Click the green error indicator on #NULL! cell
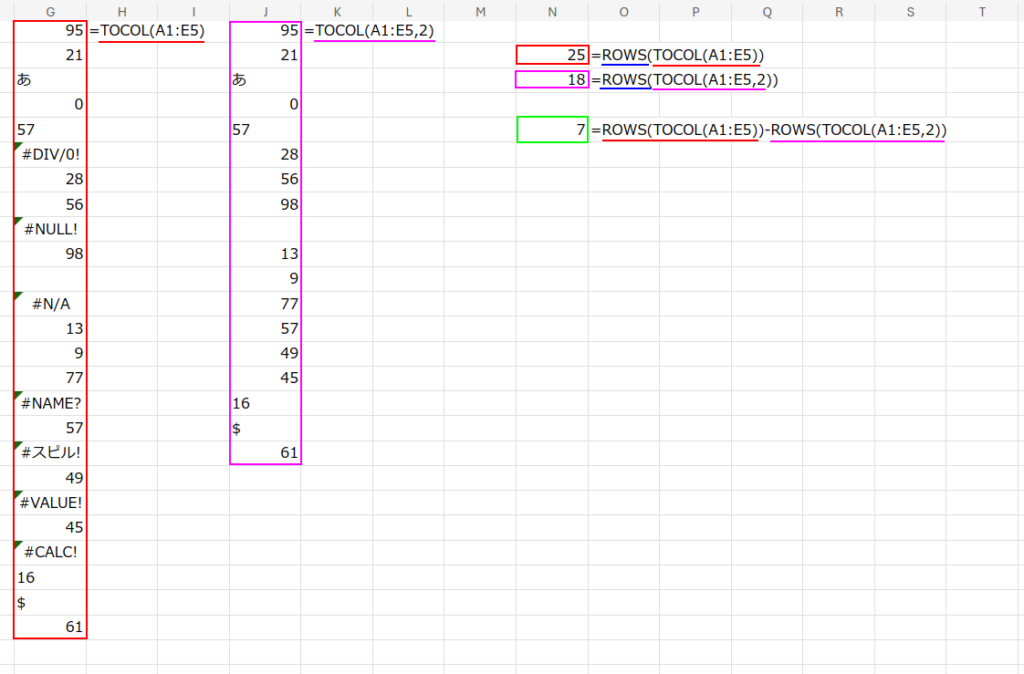The width and height of the screenshot is (1024, 674). coord(19,222)
